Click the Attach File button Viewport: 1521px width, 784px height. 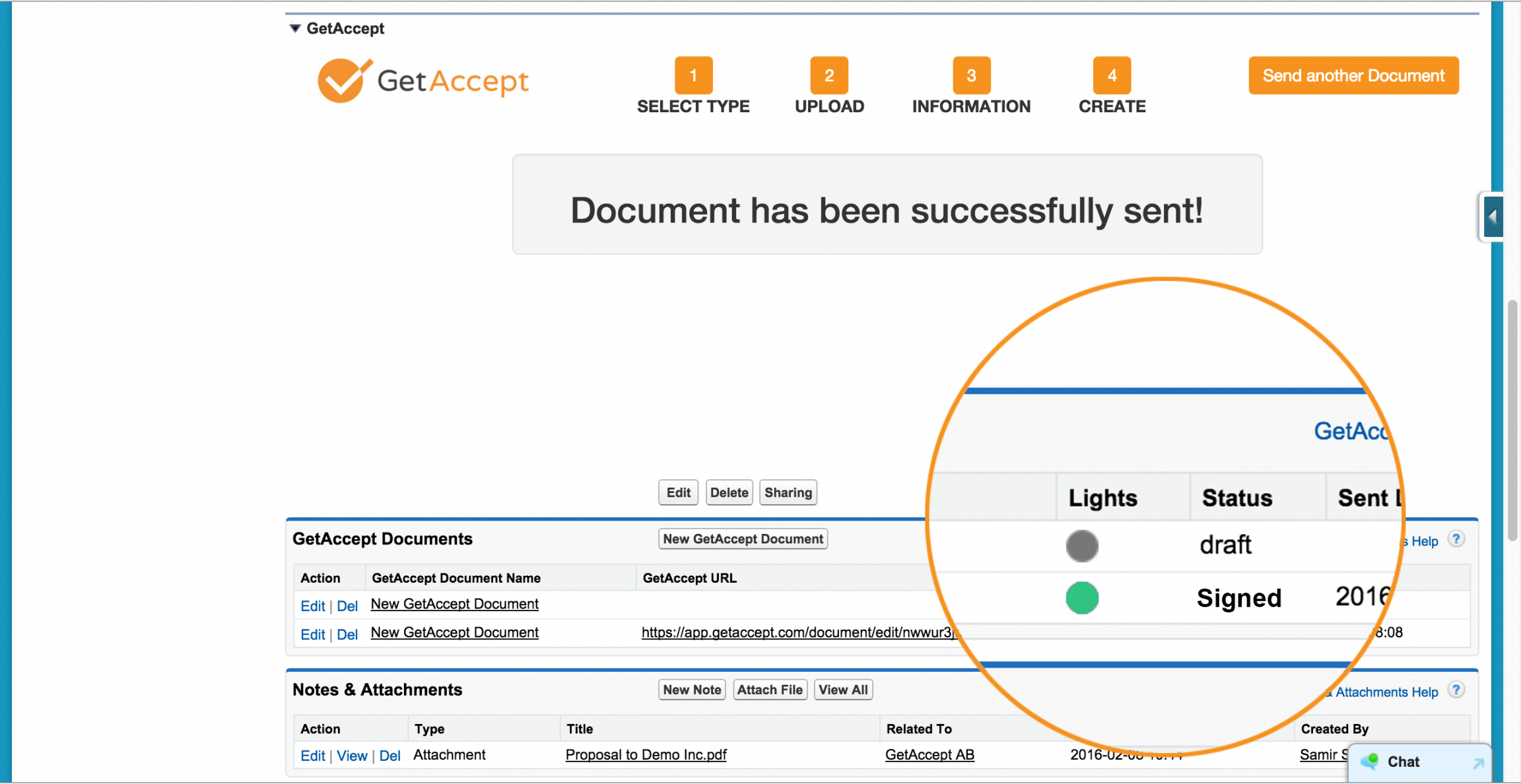(x=770, y=690)
